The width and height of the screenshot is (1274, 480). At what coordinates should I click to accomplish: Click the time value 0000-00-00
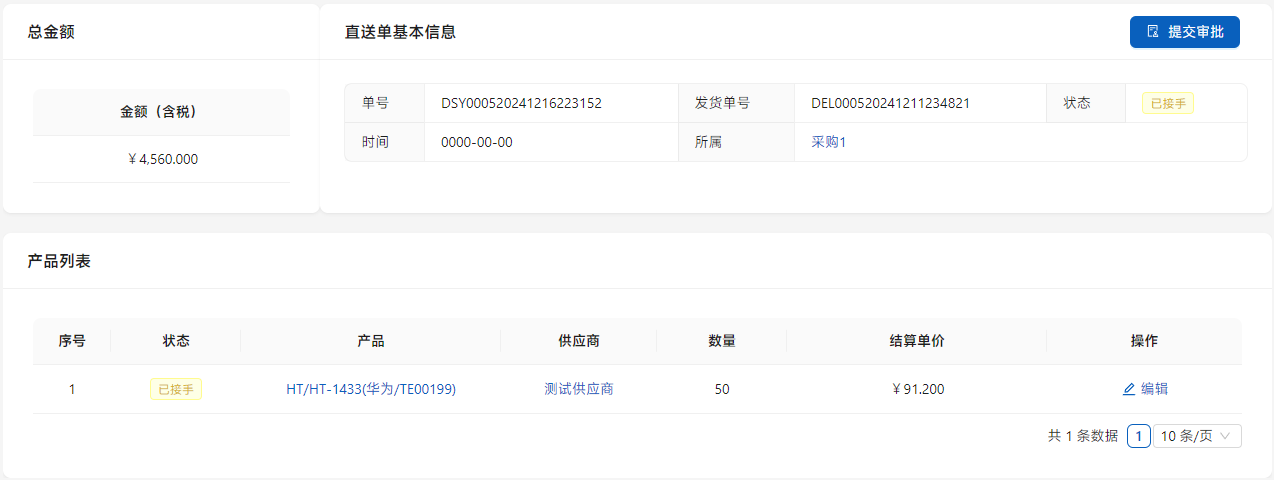pyautogui.click(x=476, y=142)
